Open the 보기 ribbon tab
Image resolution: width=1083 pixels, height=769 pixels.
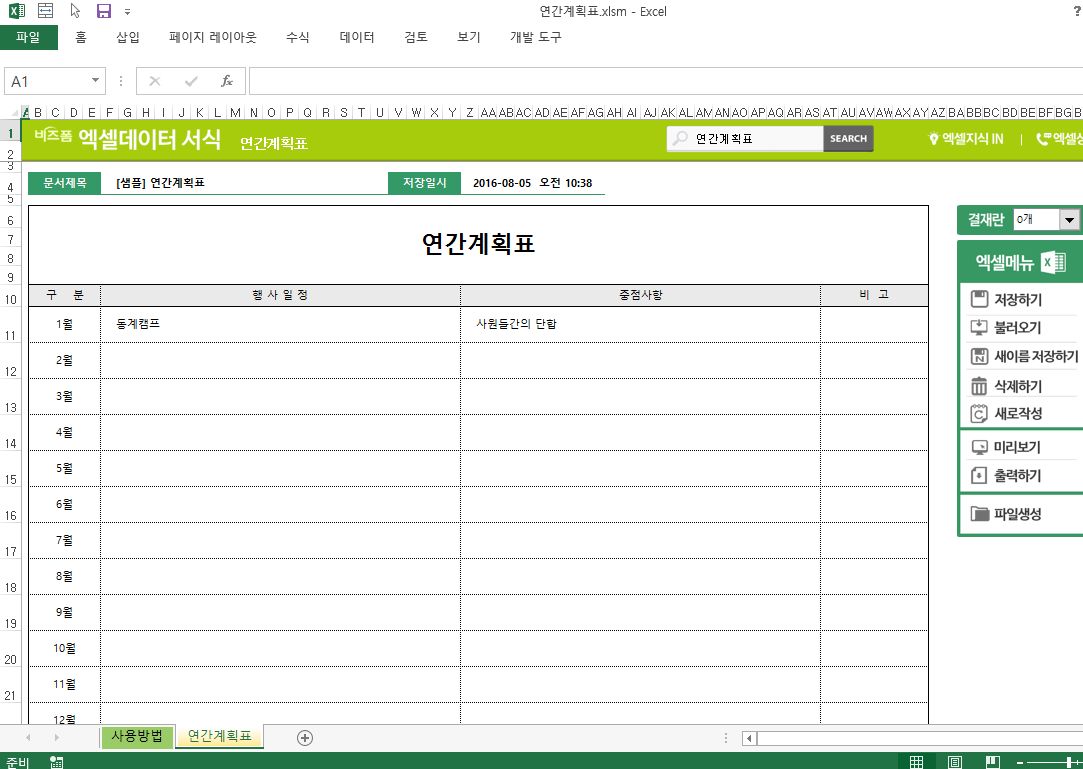pos(469,37)
